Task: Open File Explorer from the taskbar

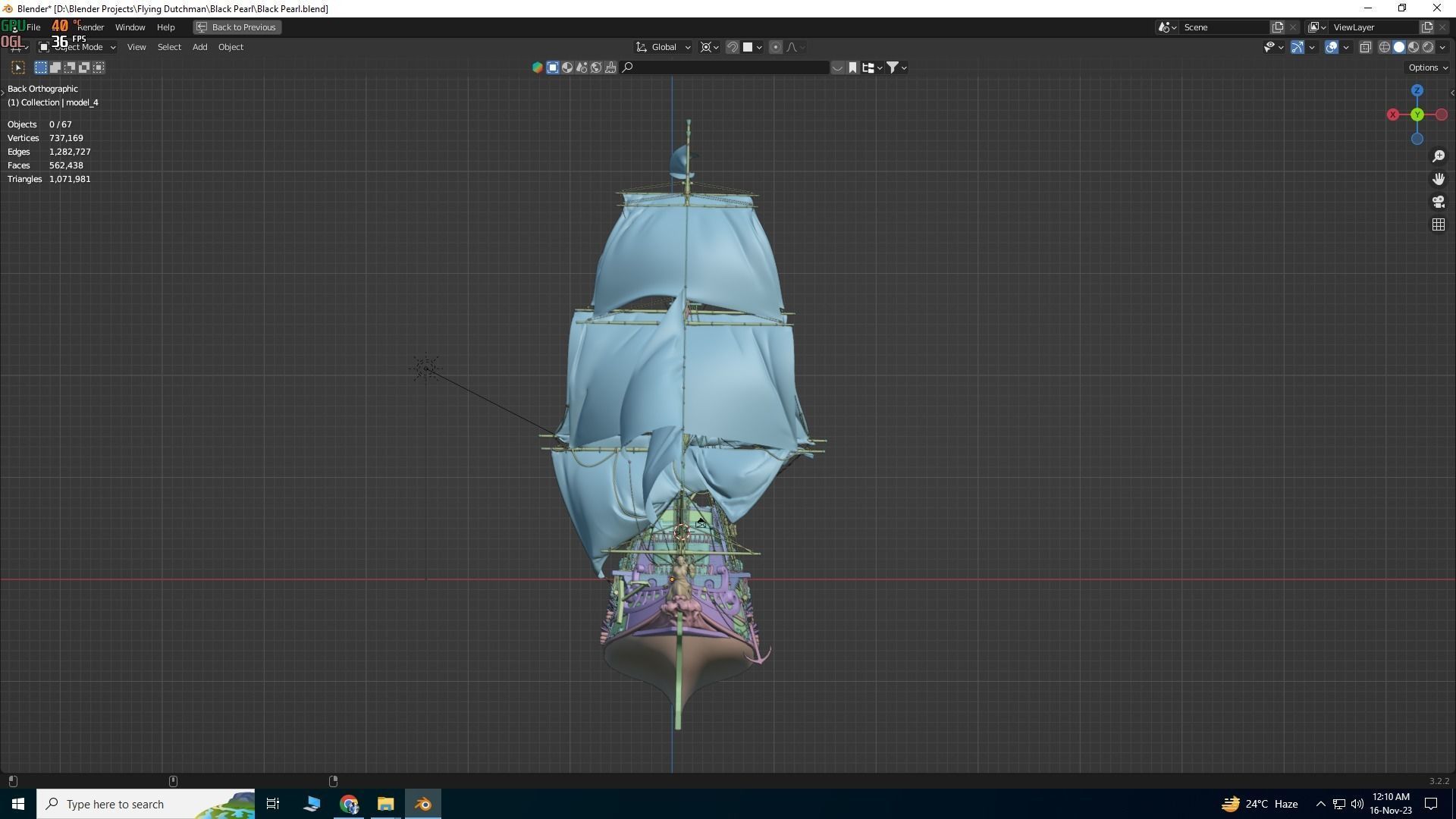Action: 385,804
